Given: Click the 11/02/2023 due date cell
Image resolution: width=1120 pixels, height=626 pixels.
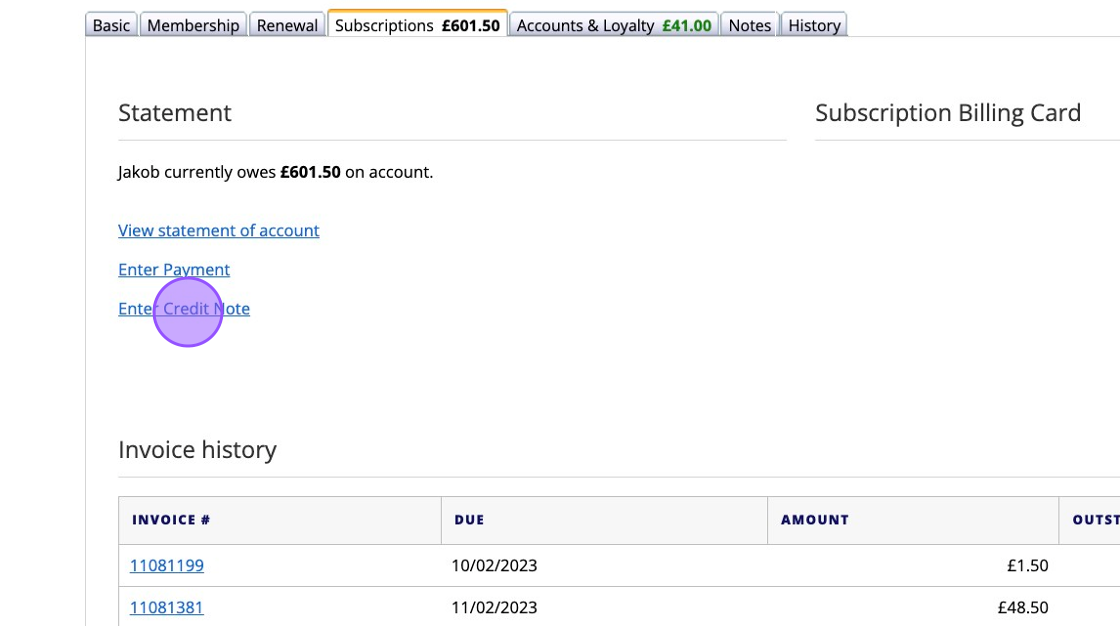Looking at the screenshot, I should point(494,607).
